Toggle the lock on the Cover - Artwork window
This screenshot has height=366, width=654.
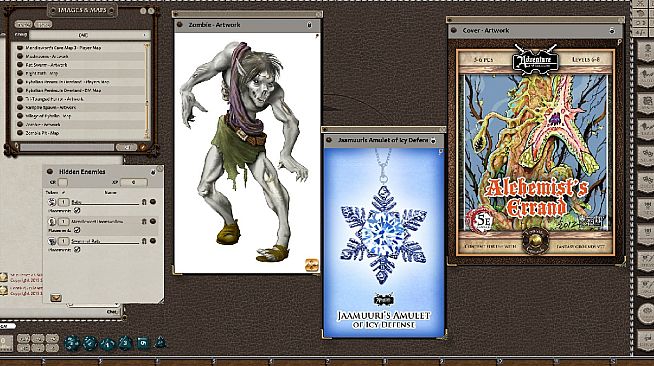tap(612, 30)
